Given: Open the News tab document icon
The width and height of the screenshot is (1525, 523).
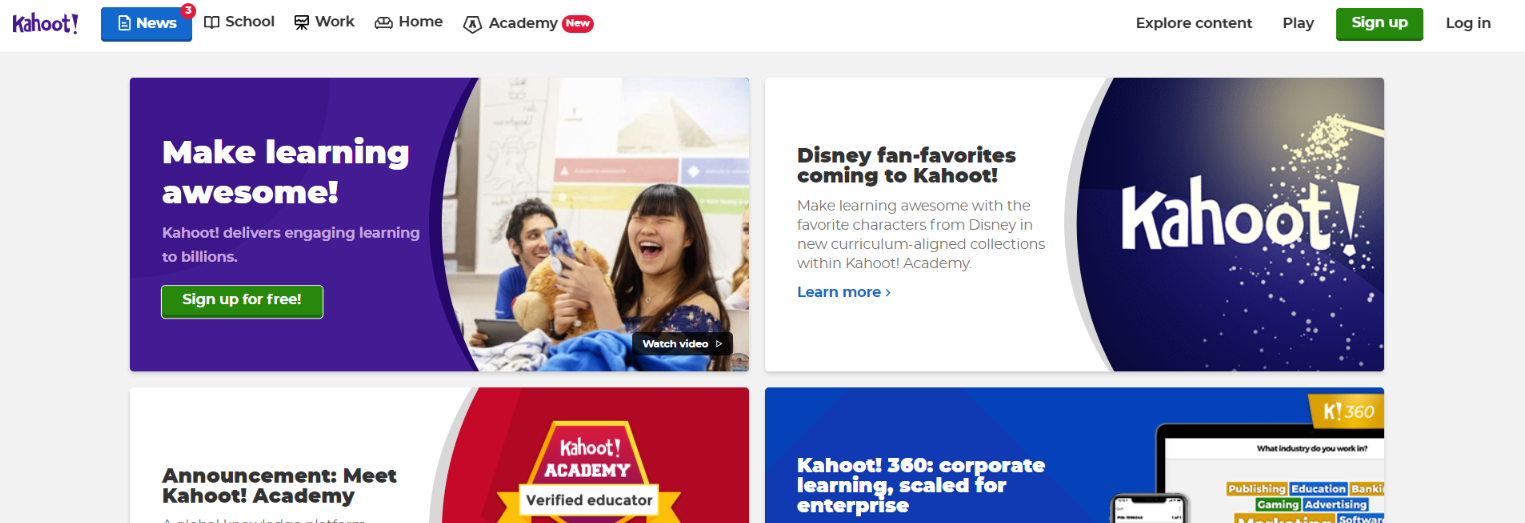Looking at the screenshot, I should click(x=125, y=23).
